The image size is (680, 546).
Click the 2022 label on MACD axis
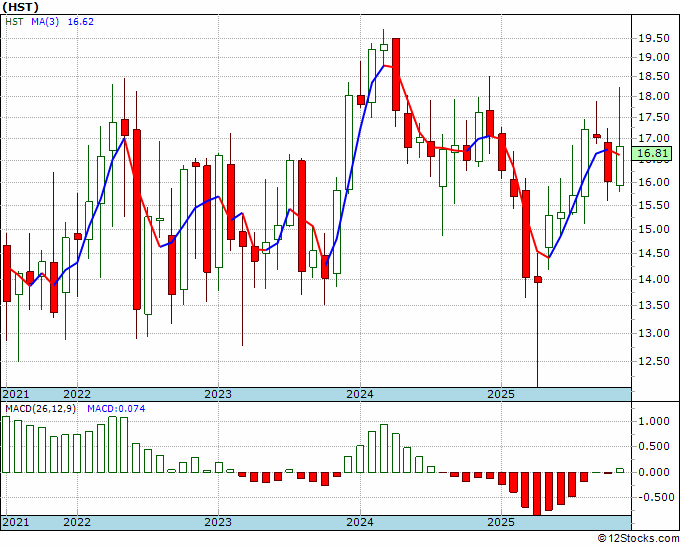(77, 522)
